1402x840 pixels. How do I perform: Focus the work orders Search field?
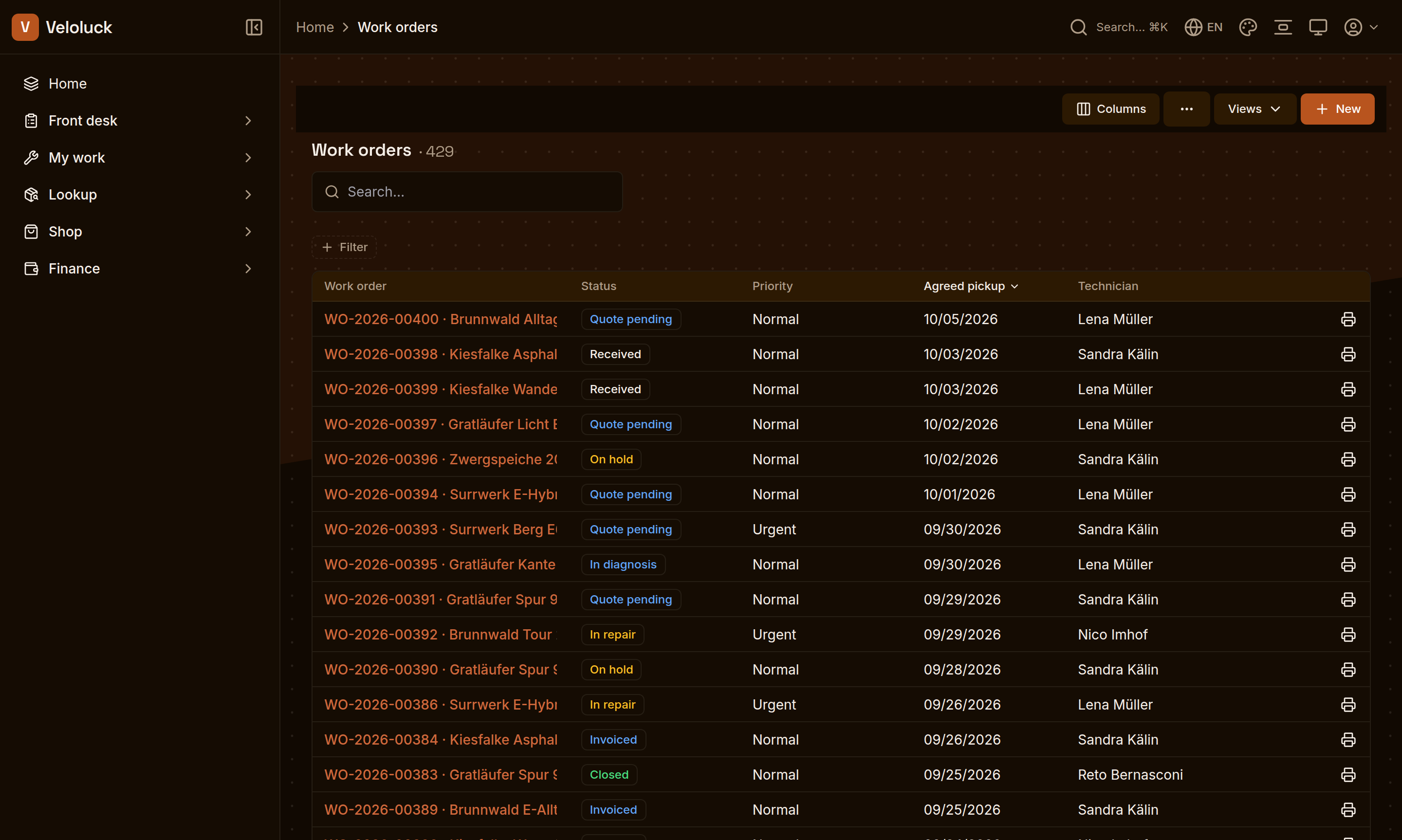tap(467, 192)
